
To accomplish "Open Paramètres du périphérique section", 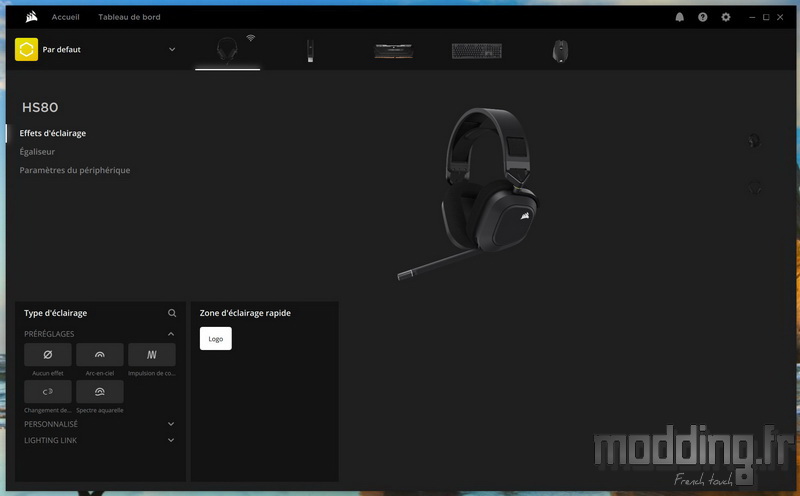I will tap(74, 170).
